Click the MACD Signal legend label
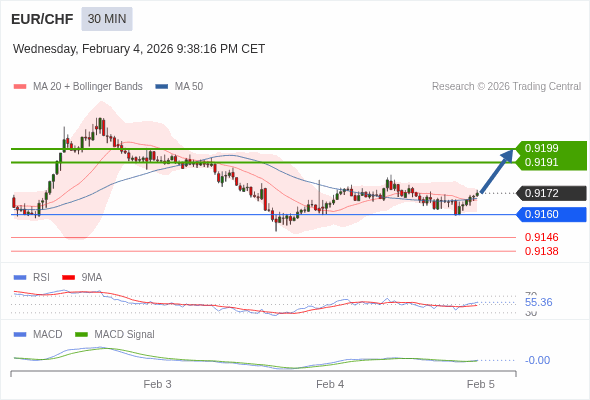The width and height of the screenshot is (590, 400). coord(125,335)
